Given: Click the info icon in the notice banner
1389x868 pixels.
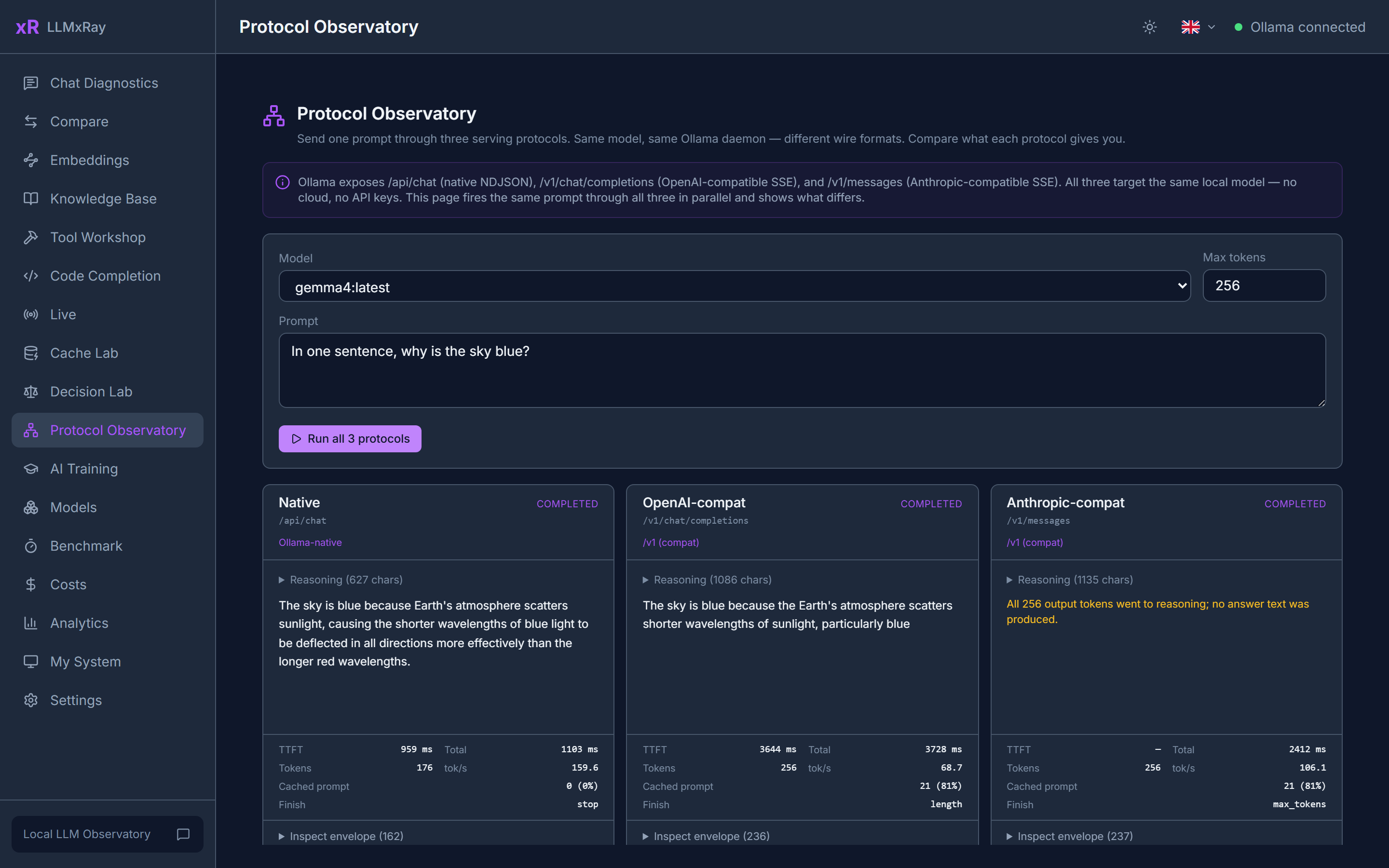Looking at the screenshot, I should click(x=283, y=183).
